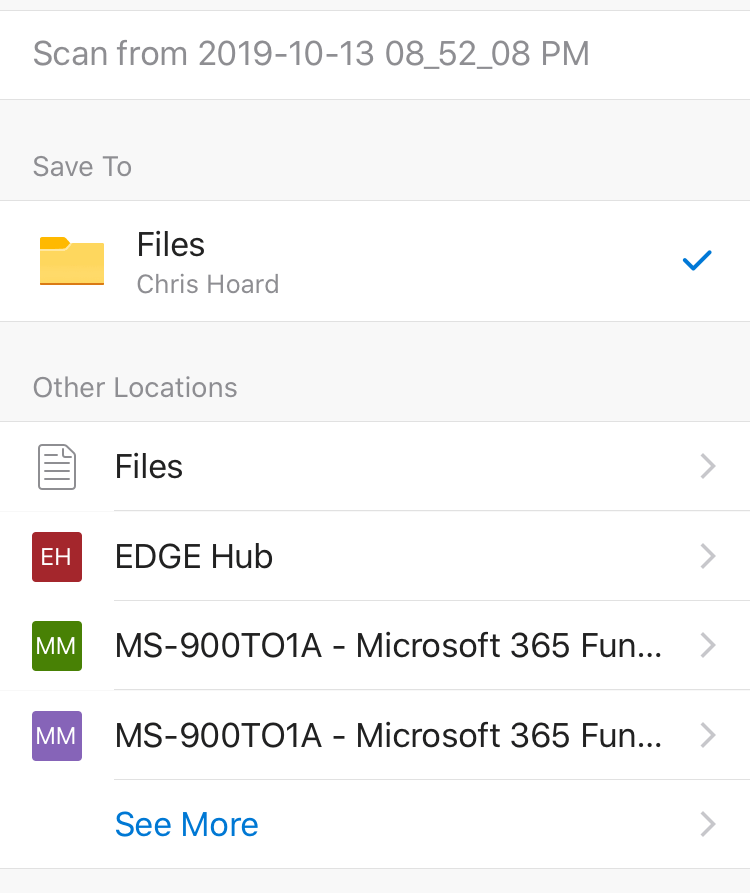
Task: Edit the Scan from 2019-10-13 filename field
Action: 311,53
